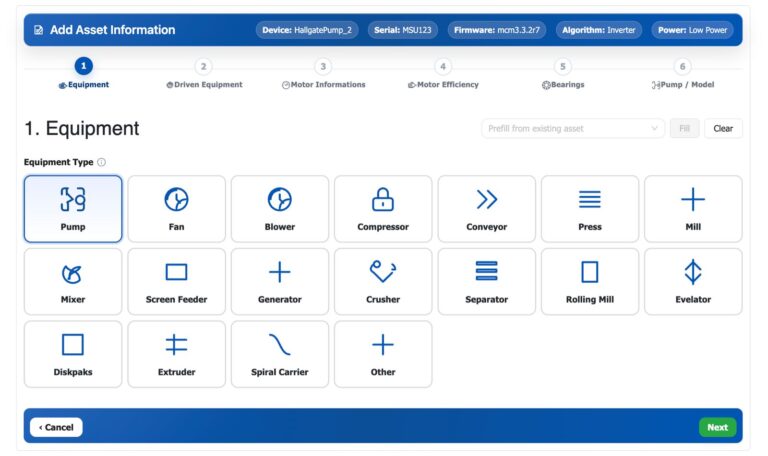768x456 pixels.
Task: Go to step 1 Equipment
Action: (x=84, y=74)
